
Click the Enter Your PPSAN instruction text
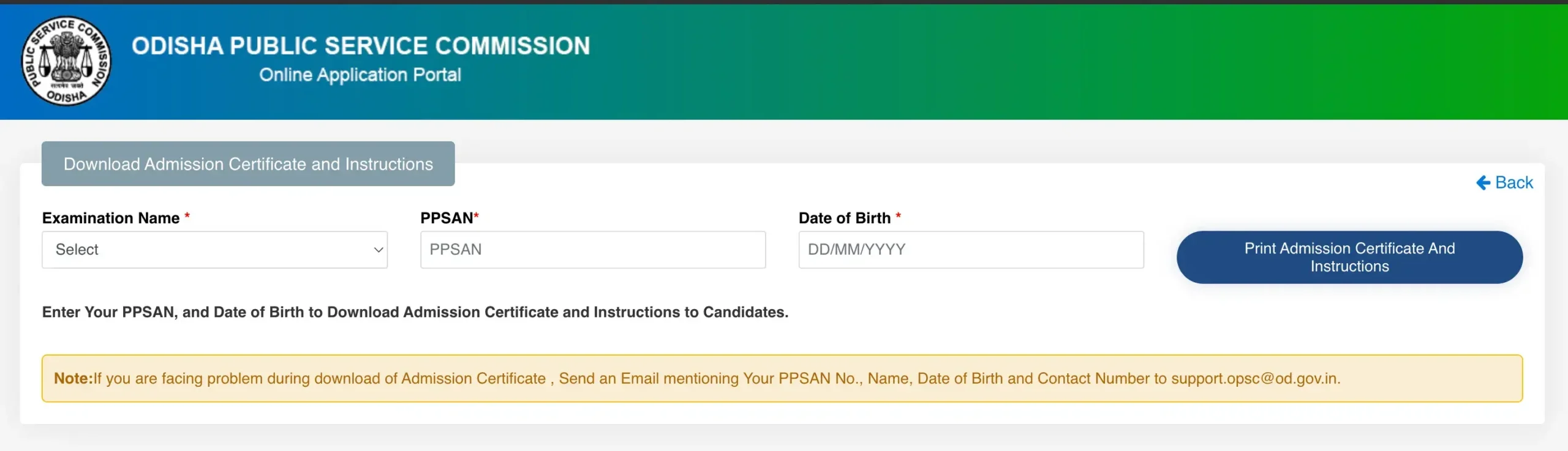point(415,312)
